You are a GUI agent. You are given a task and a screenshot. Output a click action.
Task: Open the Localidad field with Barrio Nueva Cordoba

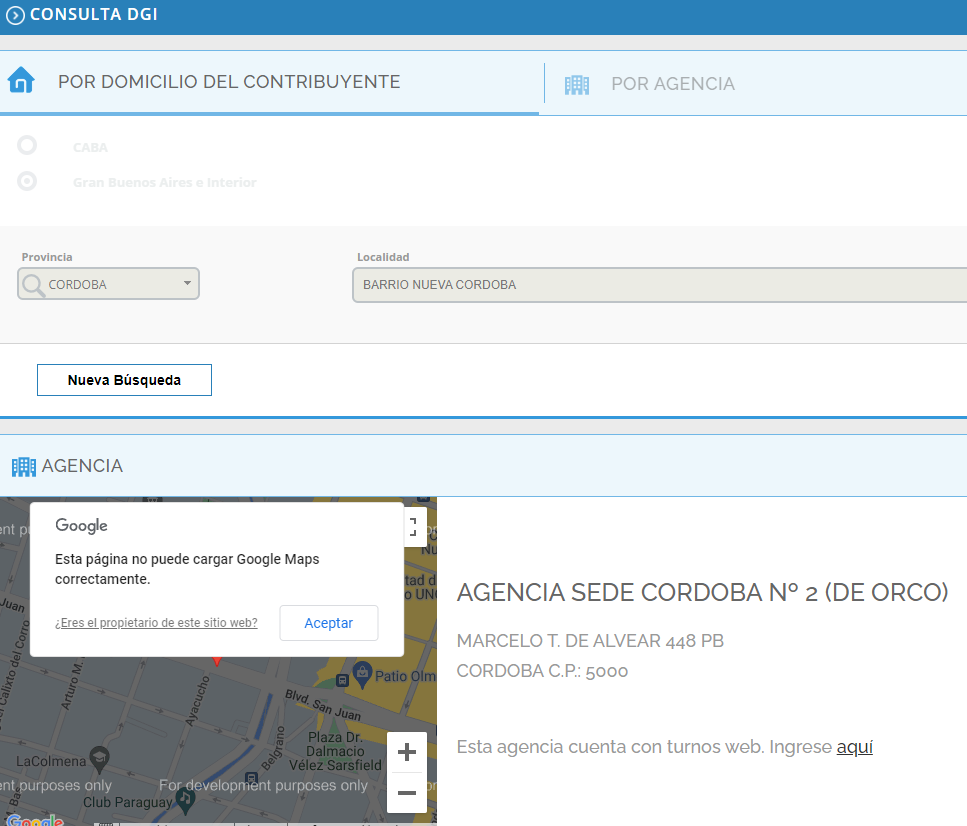[658, 285]
